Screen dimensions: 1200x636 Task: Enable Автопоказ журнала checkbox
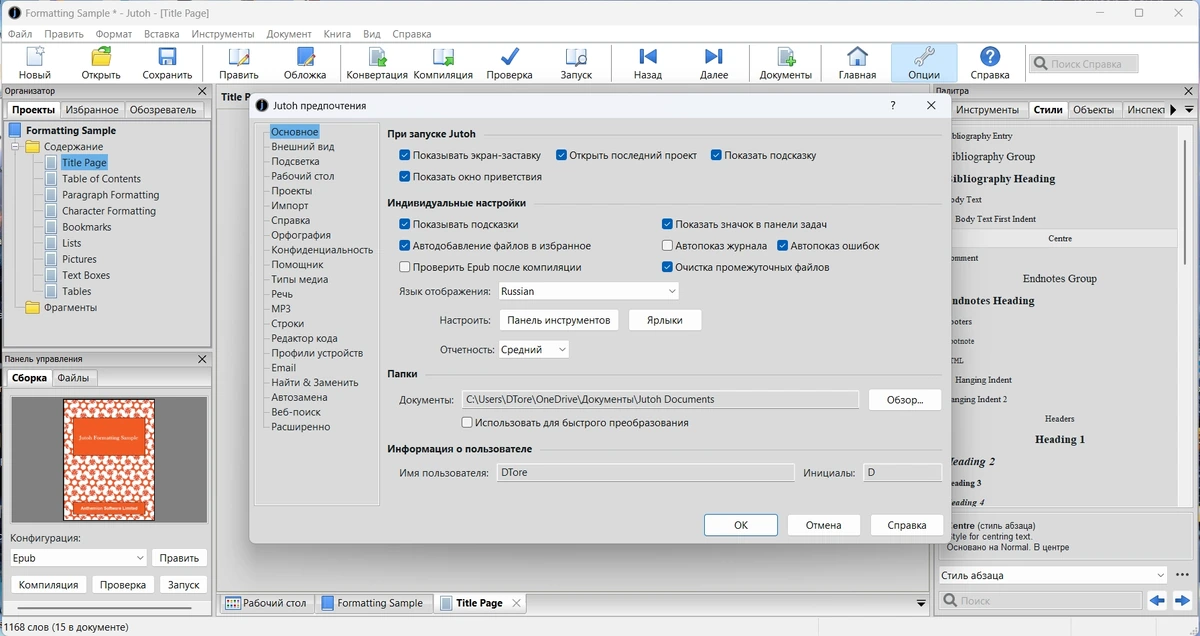coord(667,246)
